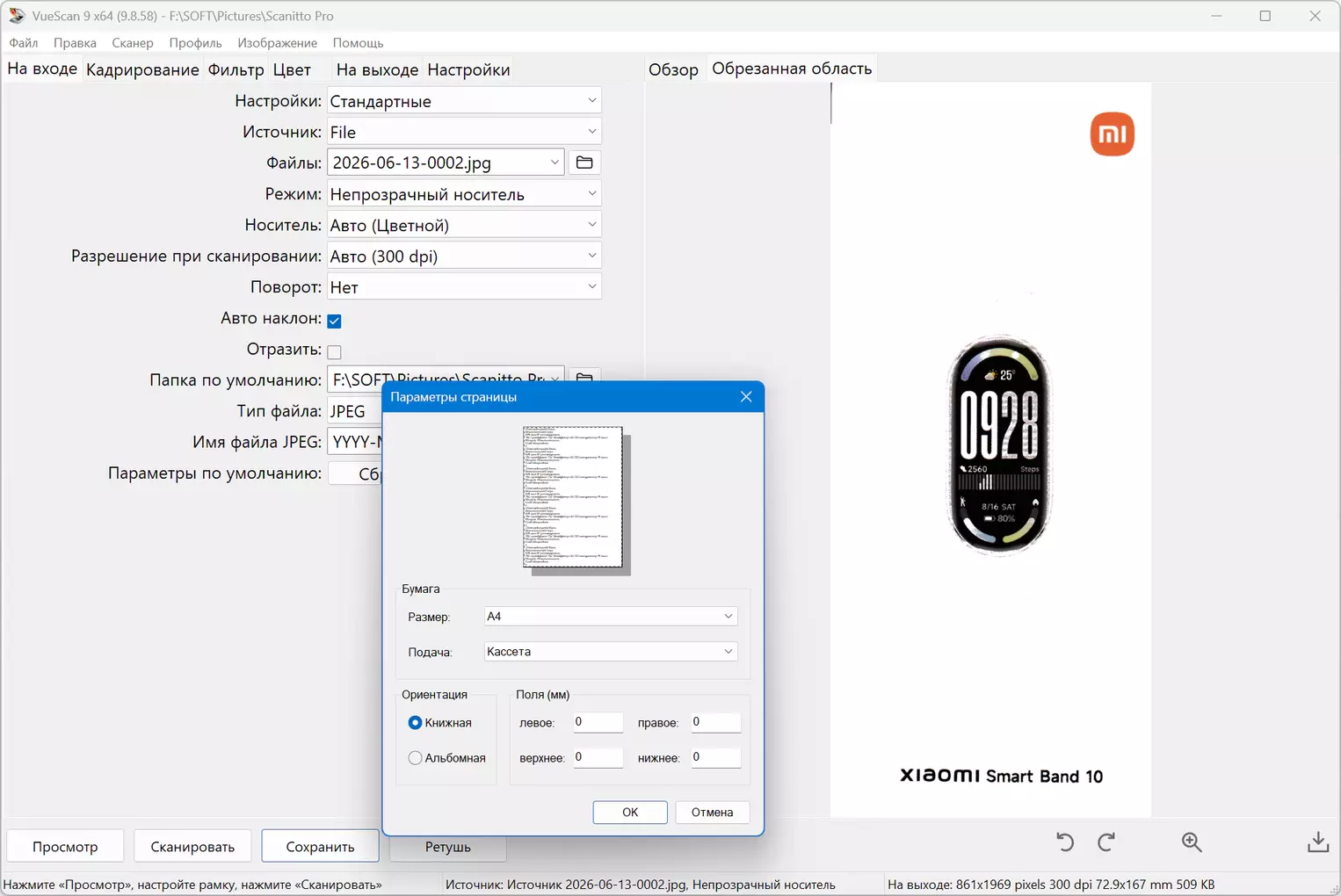The height and width of the screenshot is (896, 1341).
Task: Toggle the Авто наклон checkbox
Action: (x=334, y=321)
